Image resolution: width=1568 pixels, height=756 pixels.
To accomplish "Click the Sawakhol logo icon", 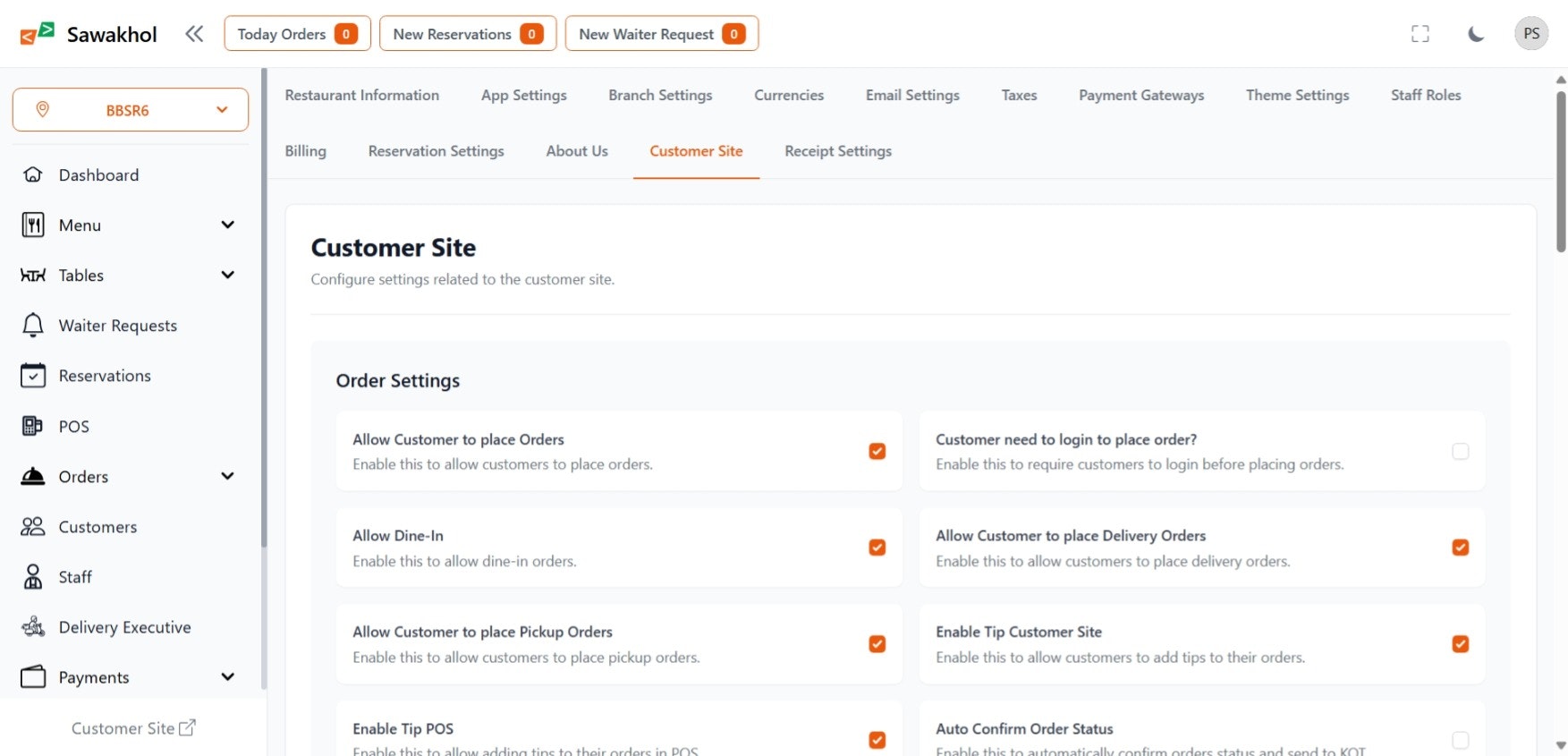I will [38, 34].
